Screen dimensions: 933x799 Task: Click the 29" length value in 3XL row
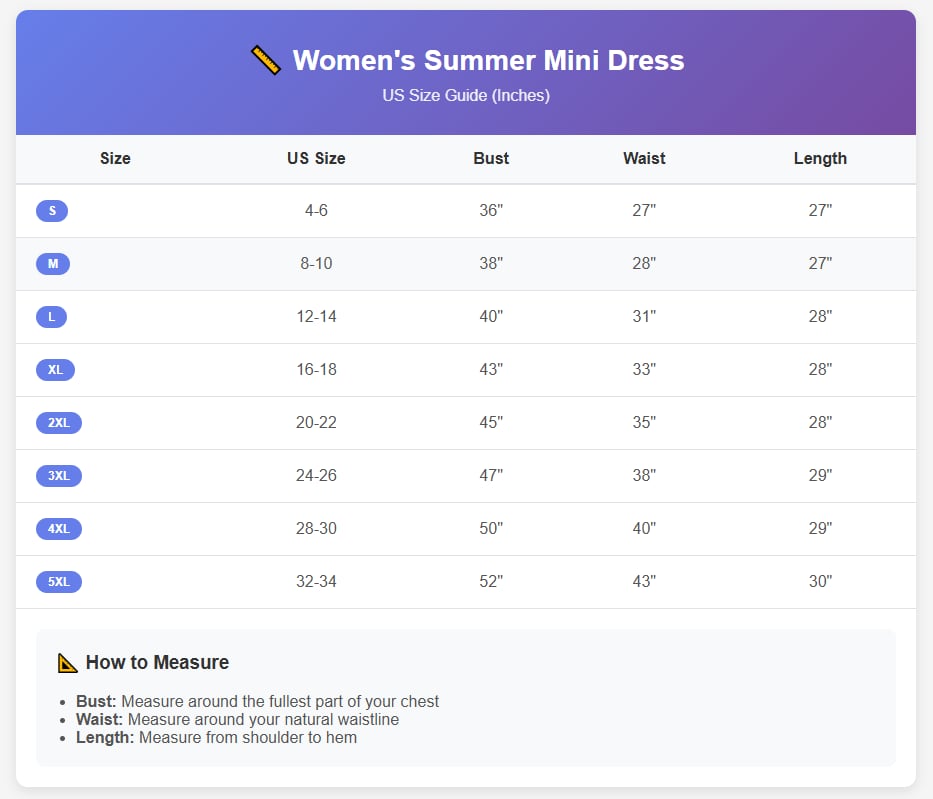[x=820, y=475]
